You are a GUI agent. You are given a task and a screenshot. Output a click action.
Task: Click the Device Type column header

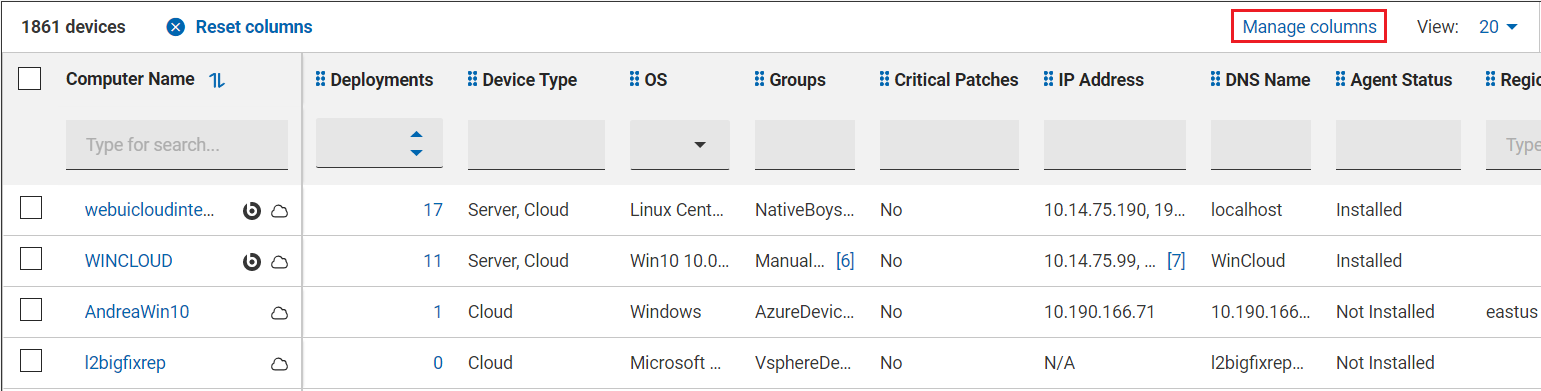(x=529, y=80)
